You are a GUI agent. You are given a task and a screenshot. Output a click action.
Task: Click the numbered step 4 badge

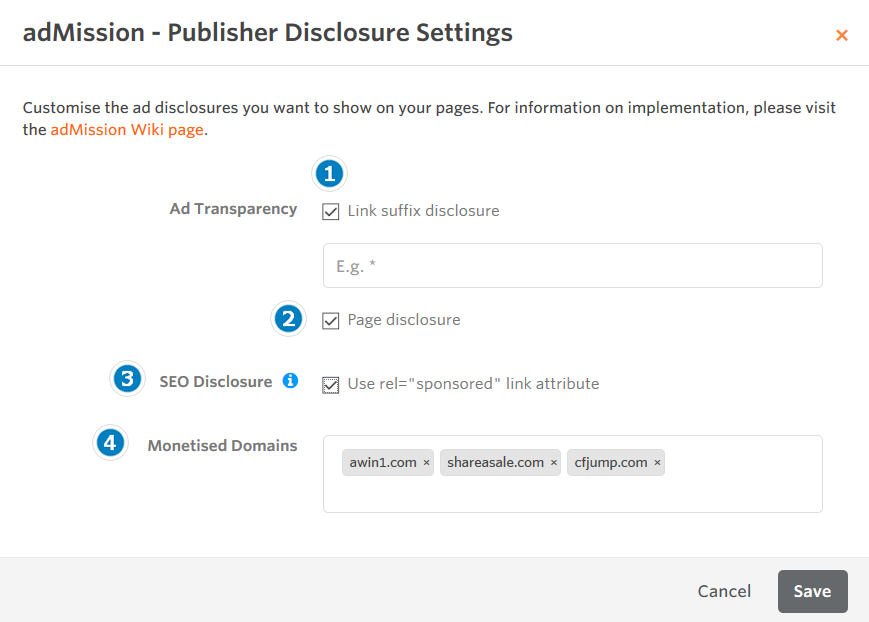tap(110, 442)
